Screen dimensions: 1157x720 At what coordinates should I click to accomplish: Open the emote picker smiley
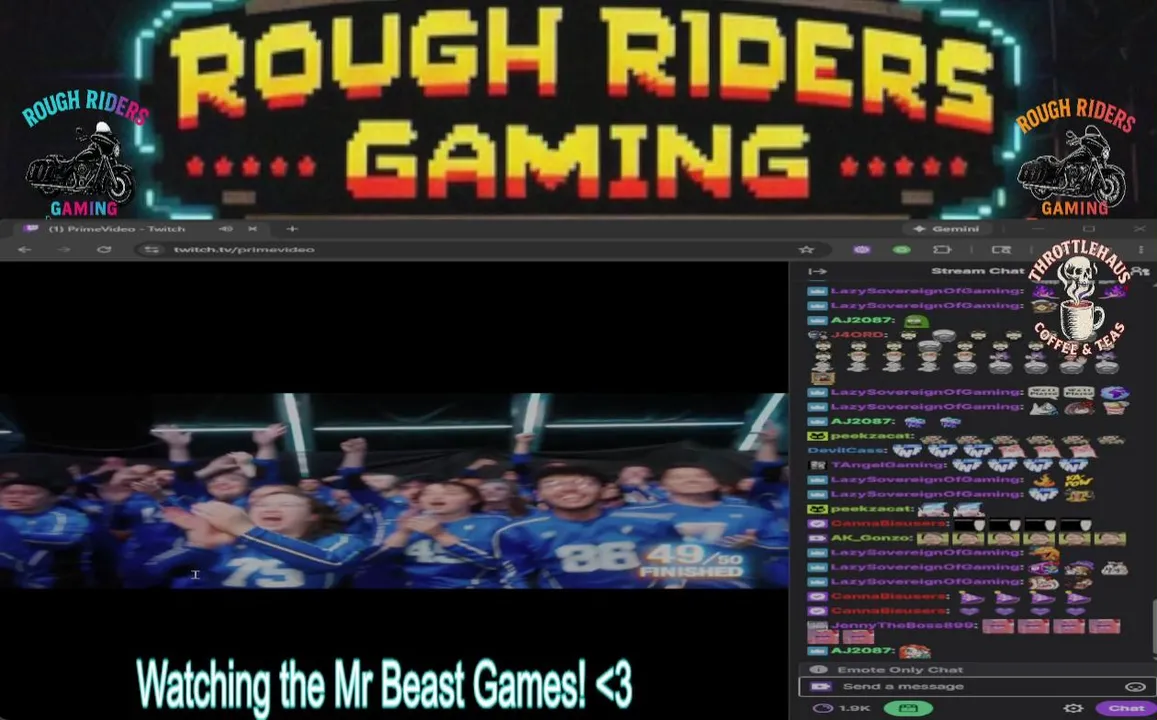pos(1134,687)
